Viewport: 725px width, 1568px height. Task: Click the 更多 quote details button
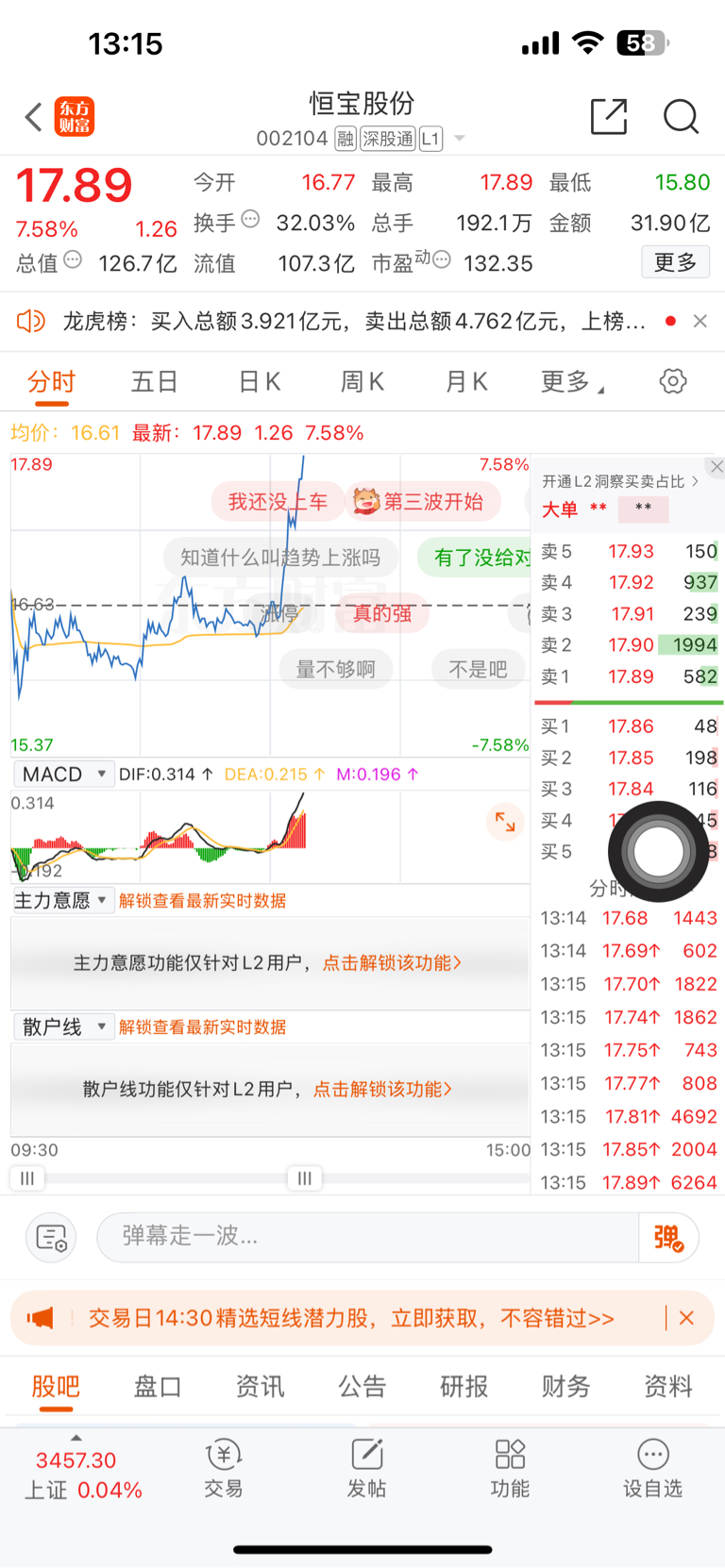click(675, 262)
